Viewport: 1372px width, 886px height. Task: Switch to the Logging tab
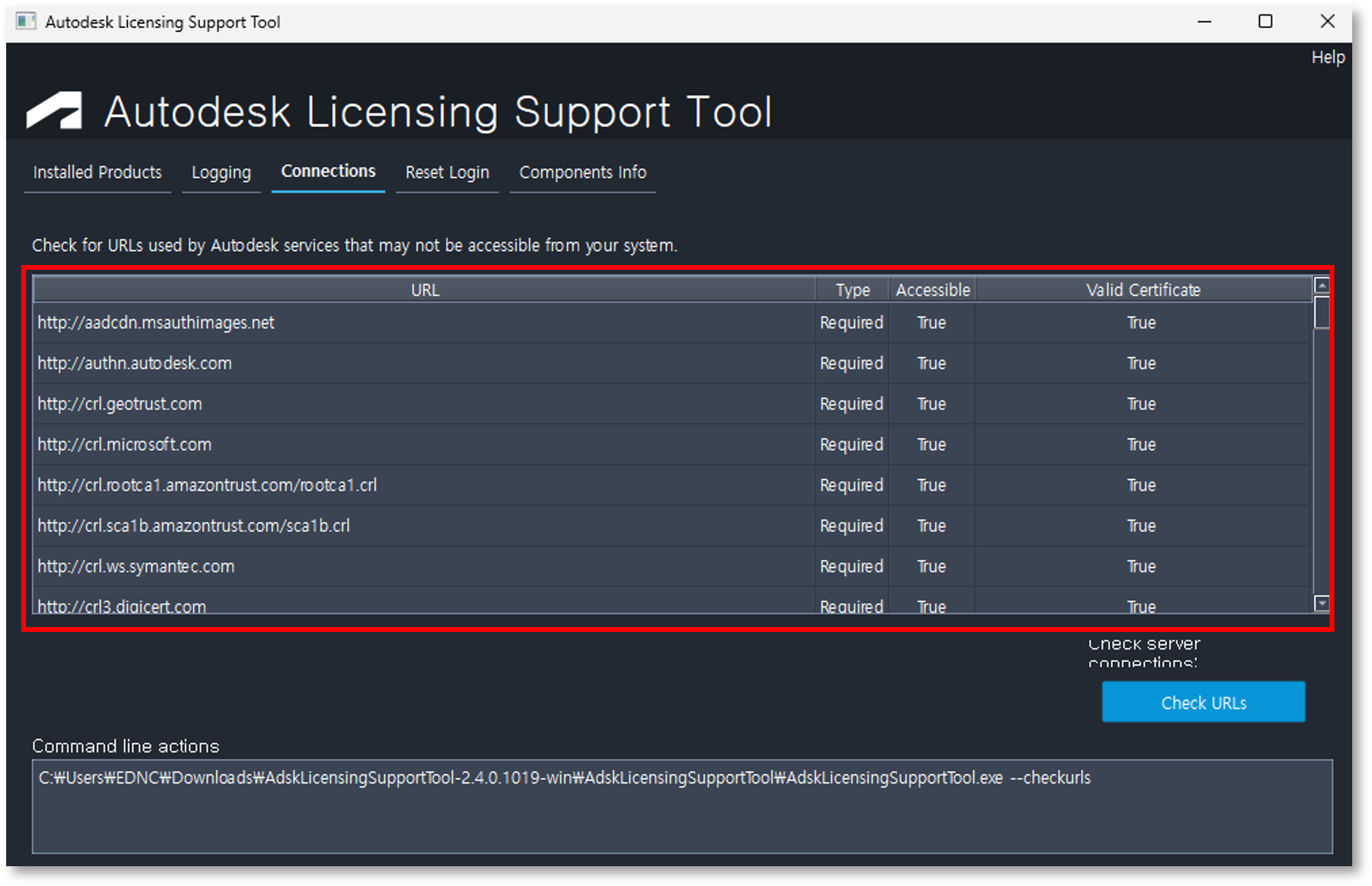[x=221, y=173]
